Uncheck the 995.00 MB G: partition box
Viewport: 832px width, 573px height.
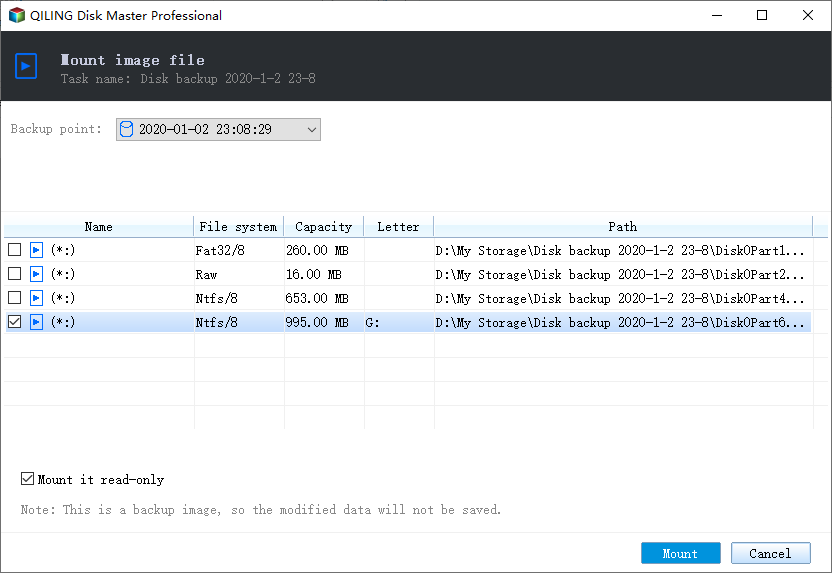tap(14, 322)
